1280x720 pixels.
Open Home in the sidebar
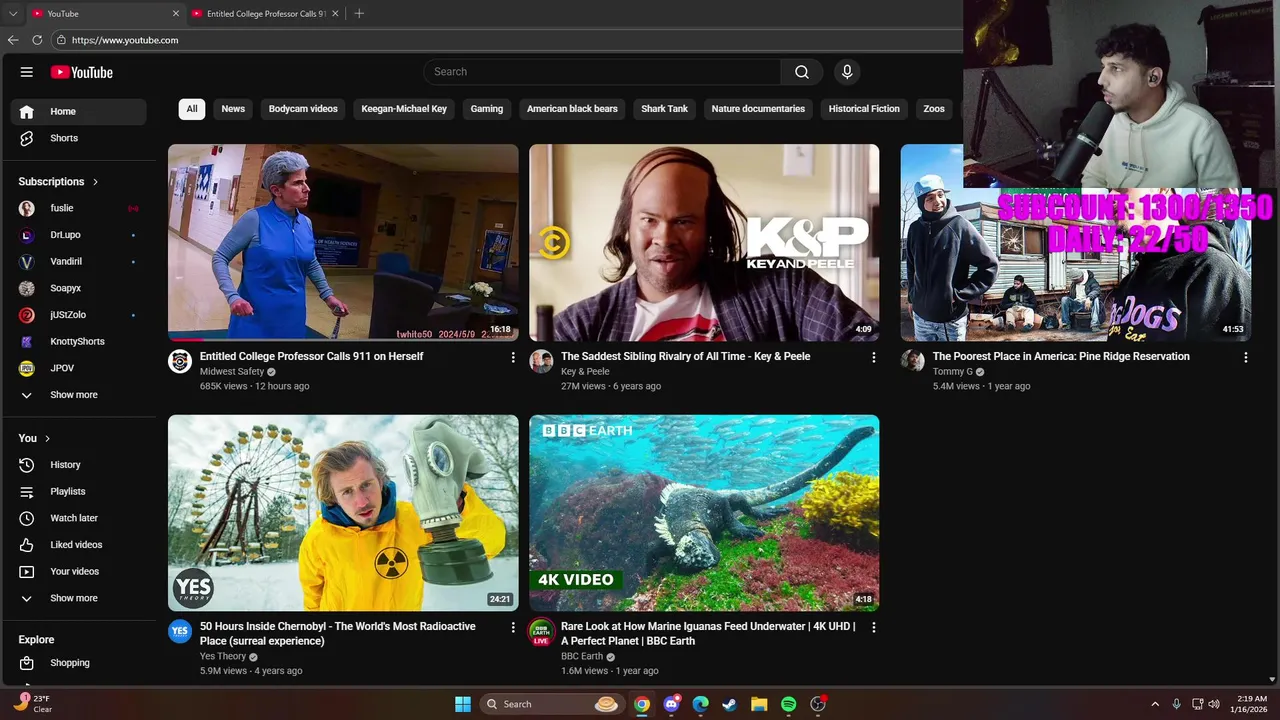78,112
